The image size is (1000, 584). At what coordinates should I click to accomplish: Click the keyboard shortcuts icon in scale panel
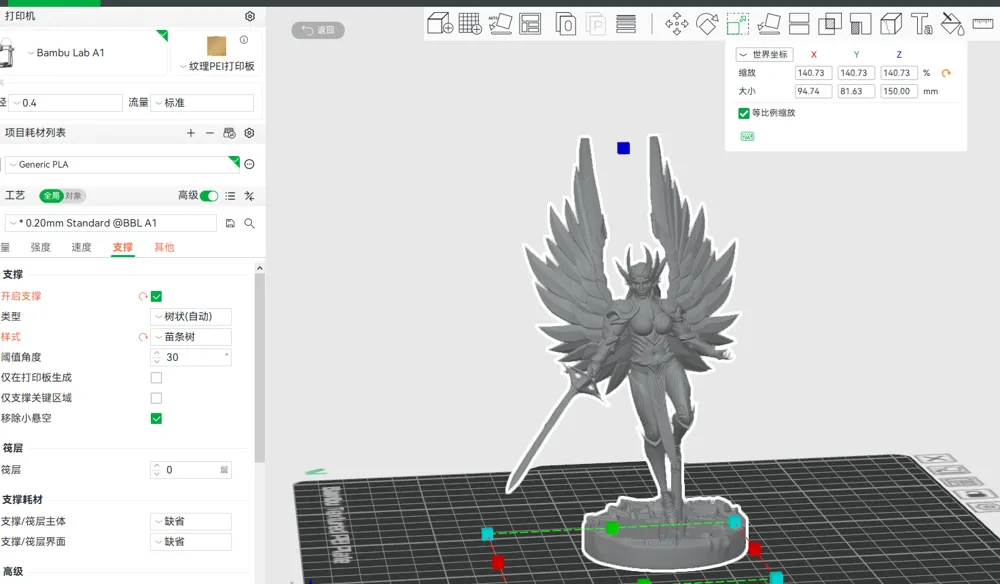tap(747, 136)
